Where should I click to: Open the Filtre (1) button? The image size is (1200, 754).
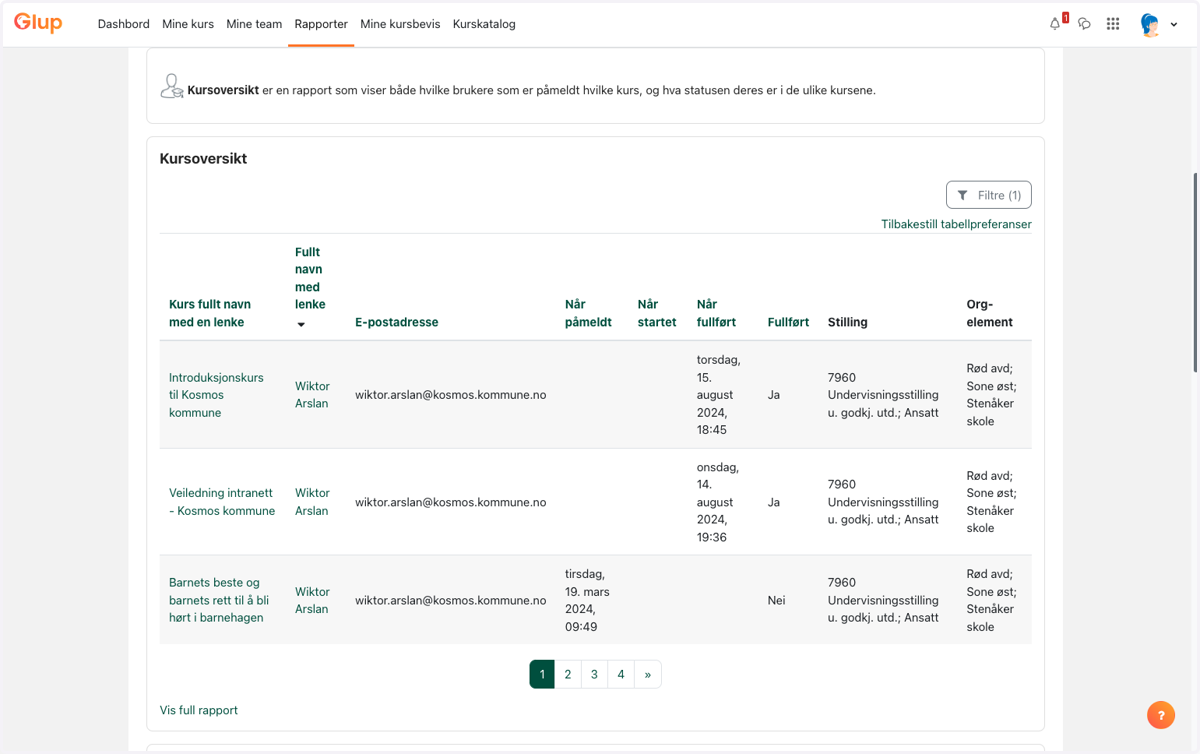tap(989, 195)
